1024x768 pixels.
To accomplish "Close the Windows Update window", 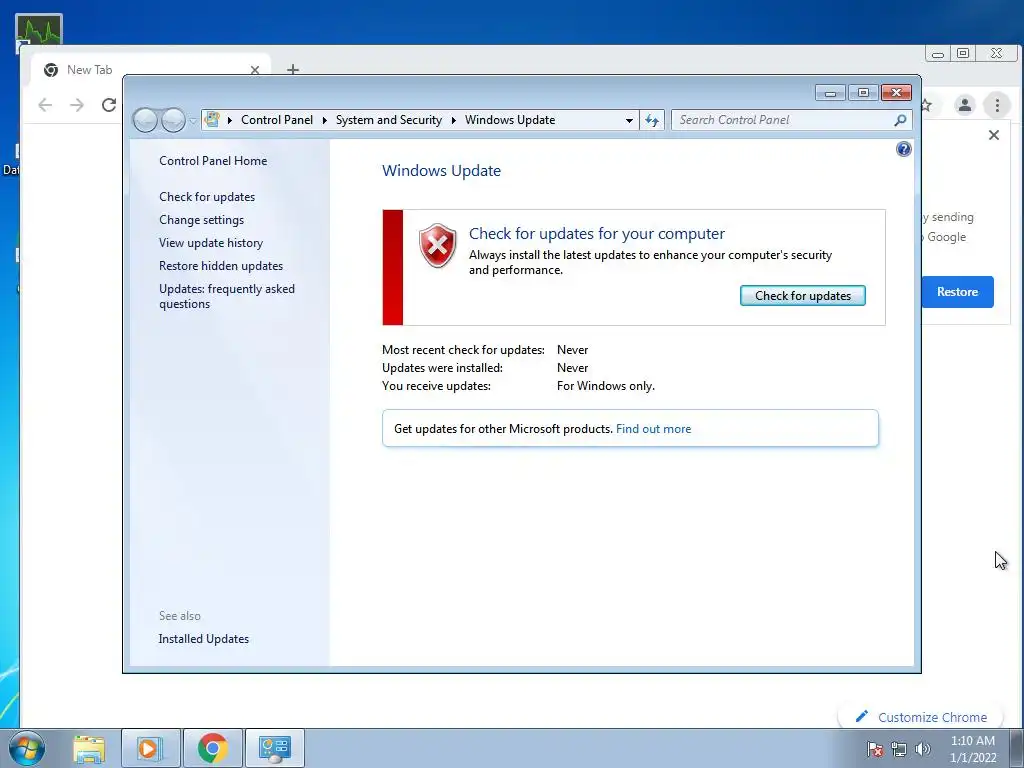I will (897, 93).
